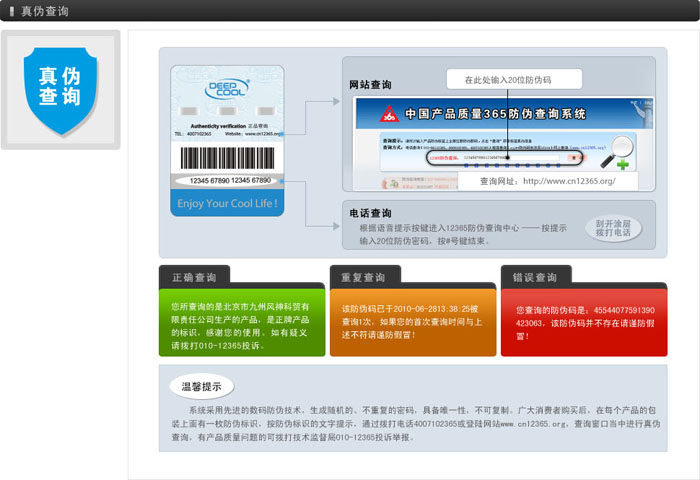The width and height of the screenshot is (700, 480).
Task: Click the 在此处输入20位防伪码 callout box
Action: 507,79
